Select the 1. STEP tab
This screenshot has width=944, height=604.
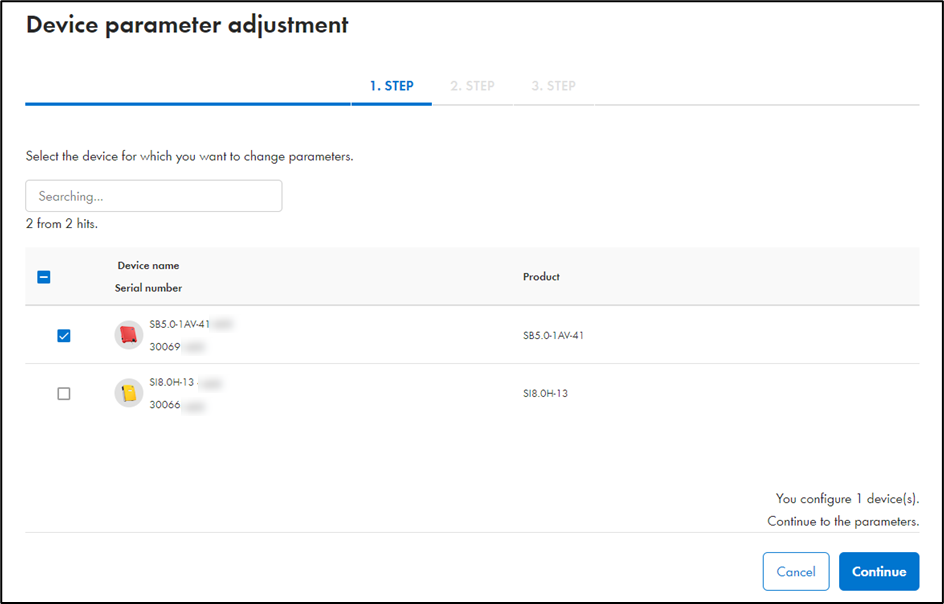[x=391, y=86]
